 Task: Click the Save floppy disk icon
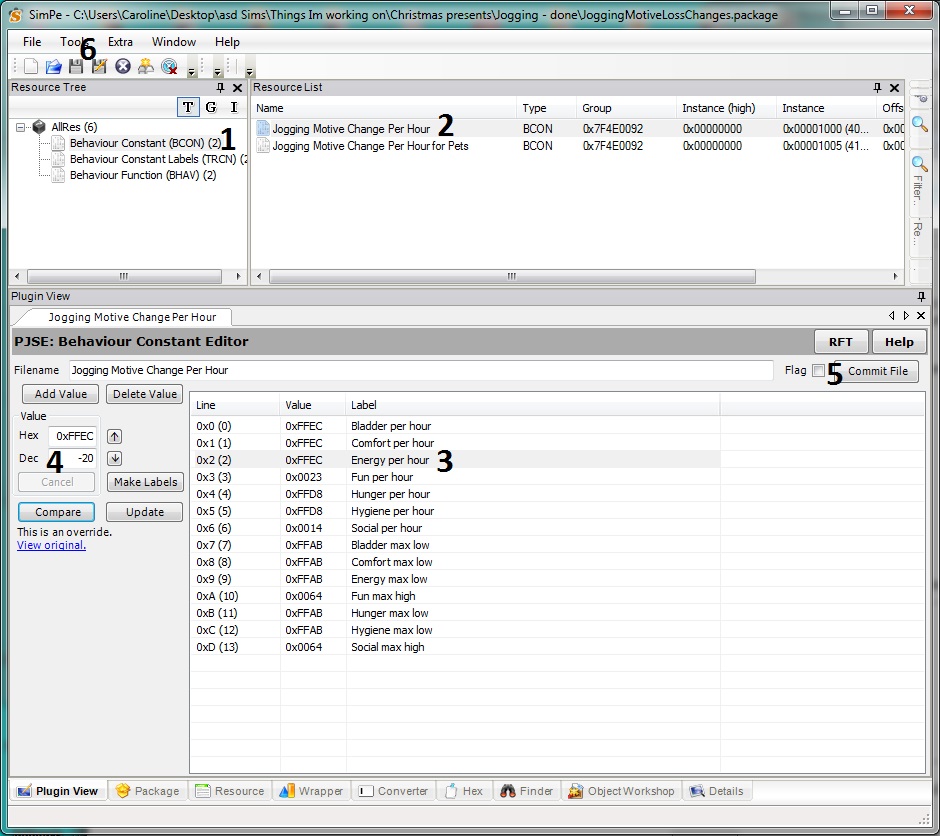[76, 66]
